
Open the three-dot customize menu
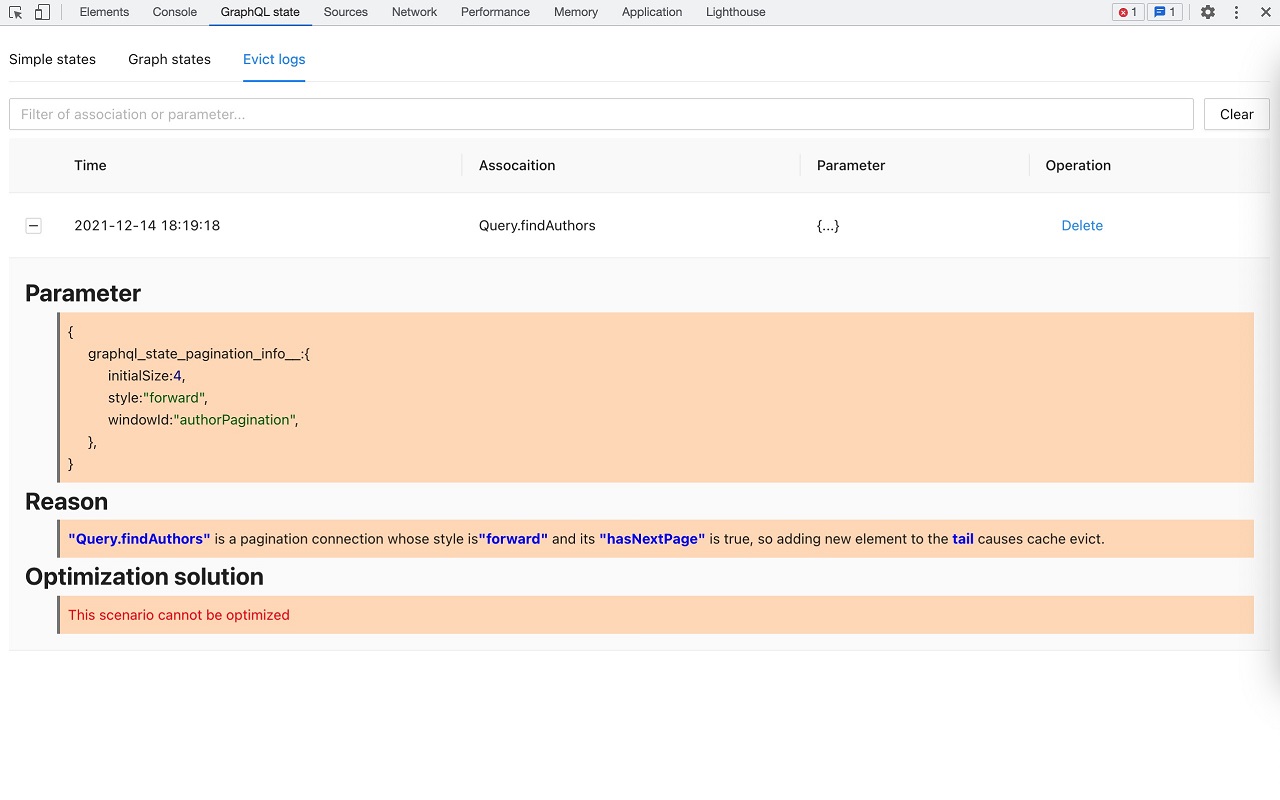click(x=1237, y=11)
